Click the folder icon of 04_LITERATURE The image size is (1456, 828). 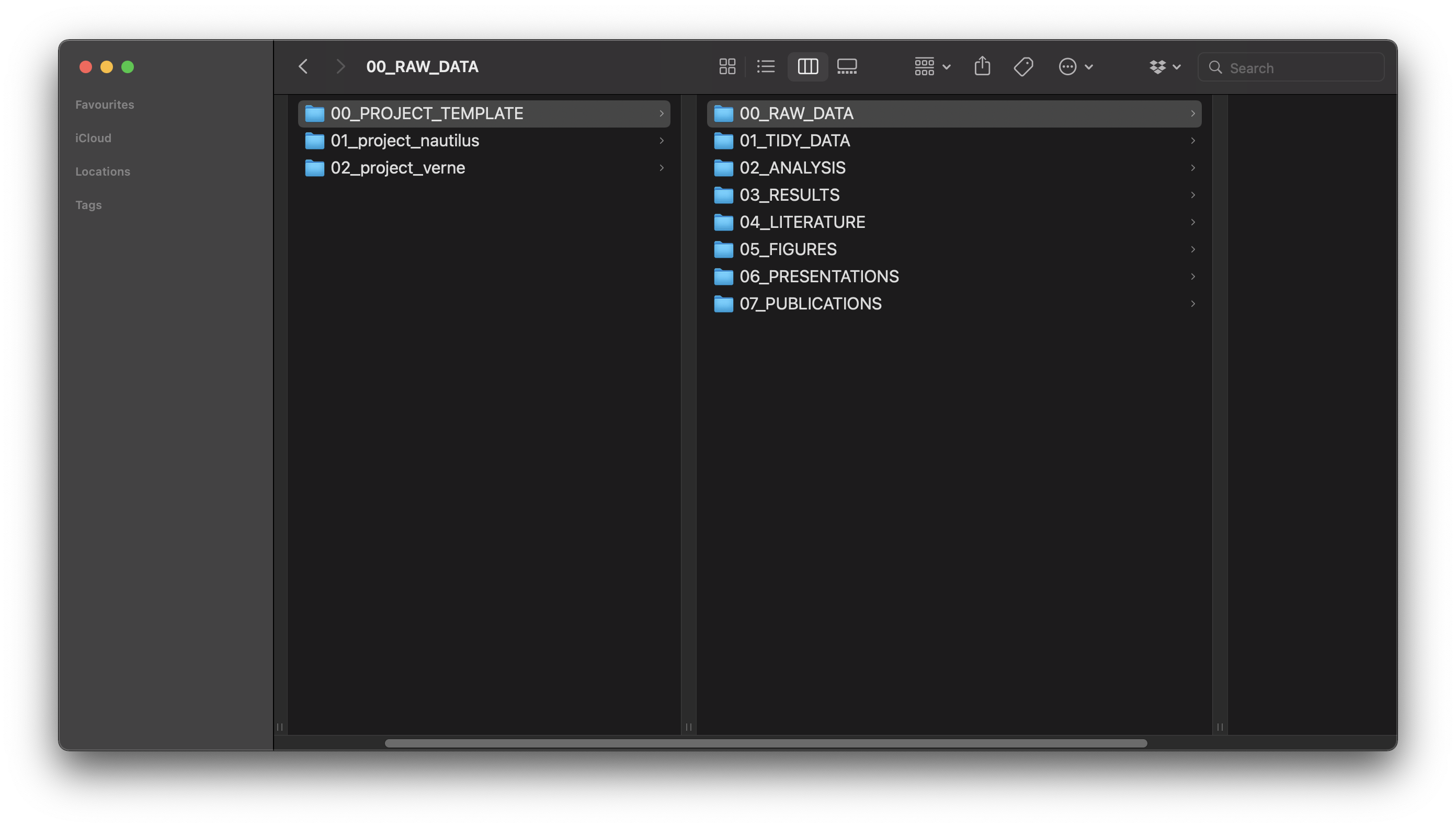pyautogui.click(x=723, y=222)
